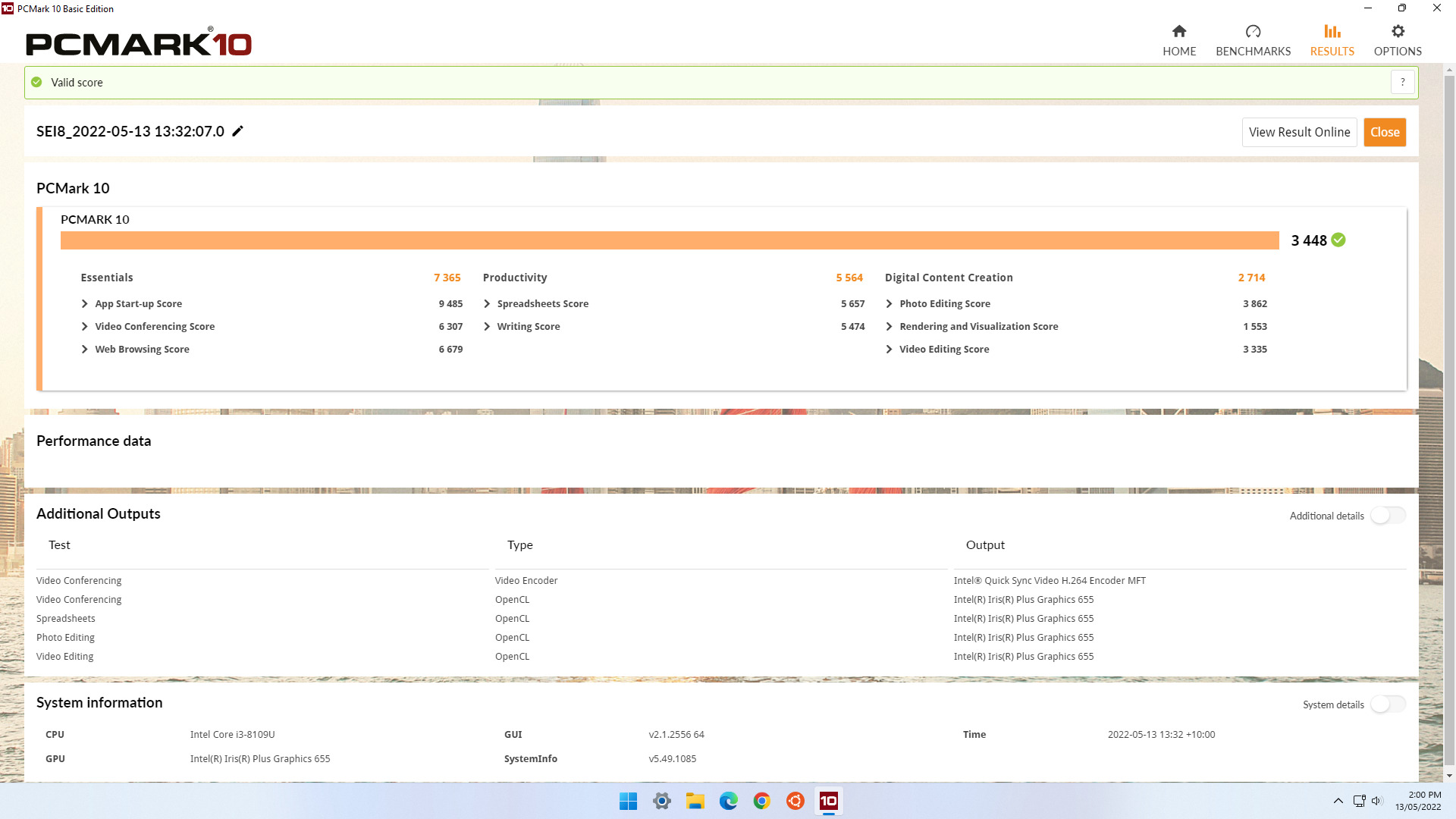Click the network tray icon
This screenshot has height=819, width=1456.
pyautogui.click(x=1359, y=801)
